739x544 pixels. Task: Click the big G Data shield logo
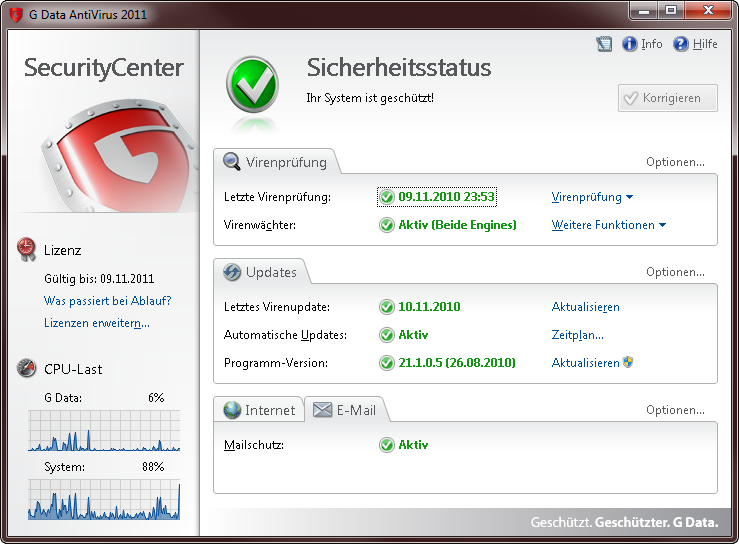(x=120, y=156)
